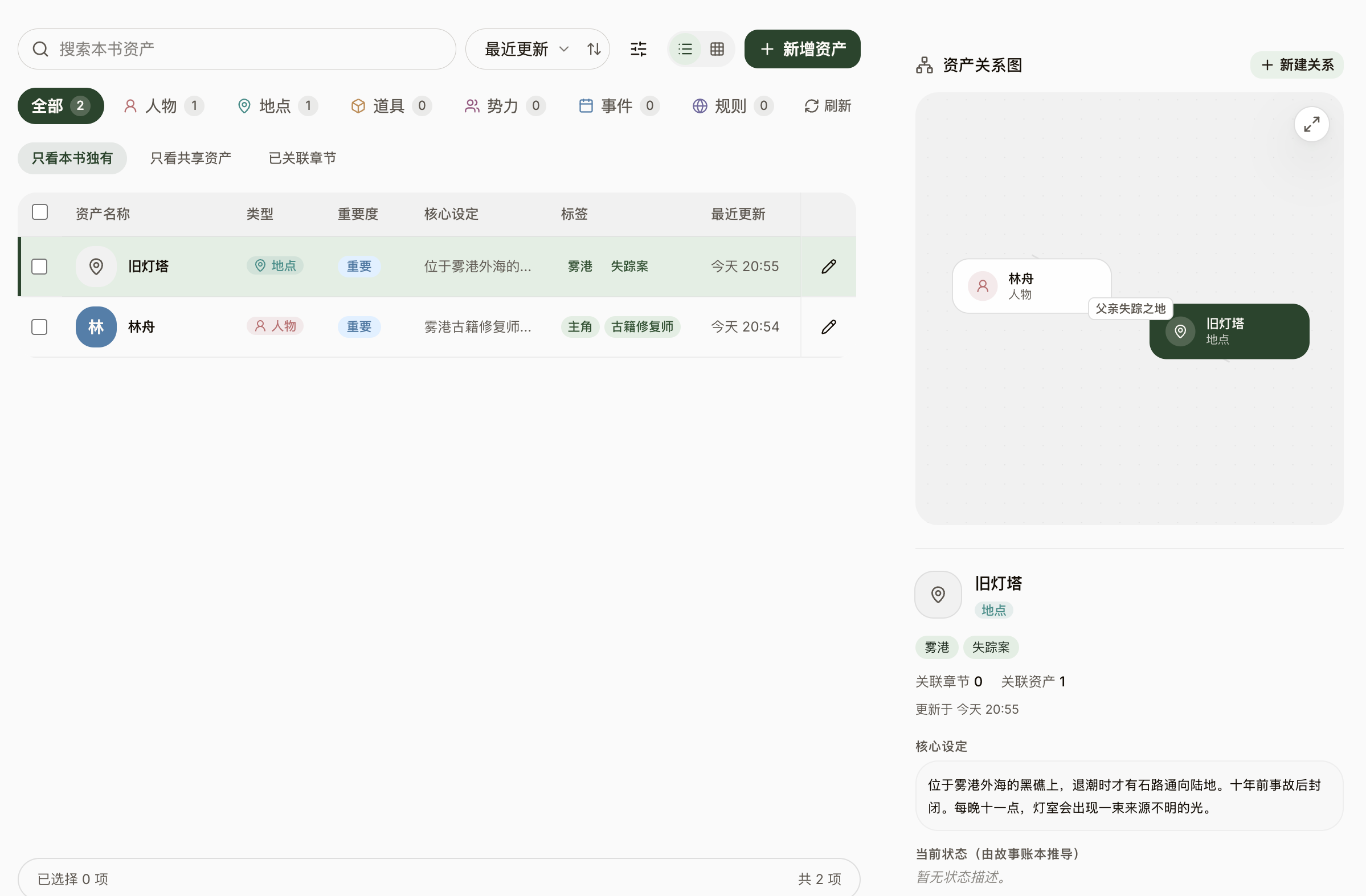This screenshot has height=896, width=1366.
Task: Click the 林舟 avatar circle
Action: 96,327
